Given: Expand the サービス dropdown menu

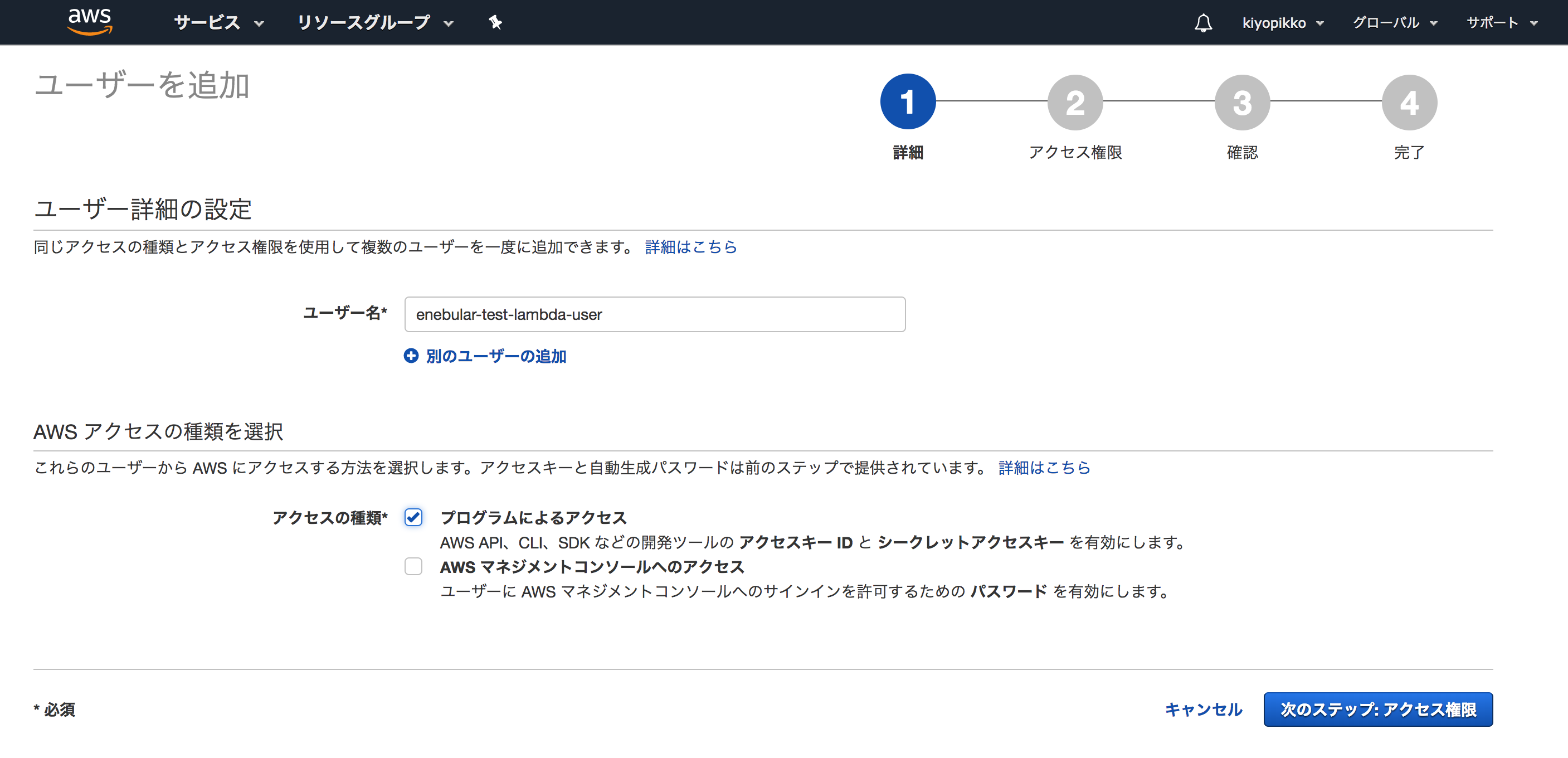Looking at the screenshot, I should coord(218,22).
